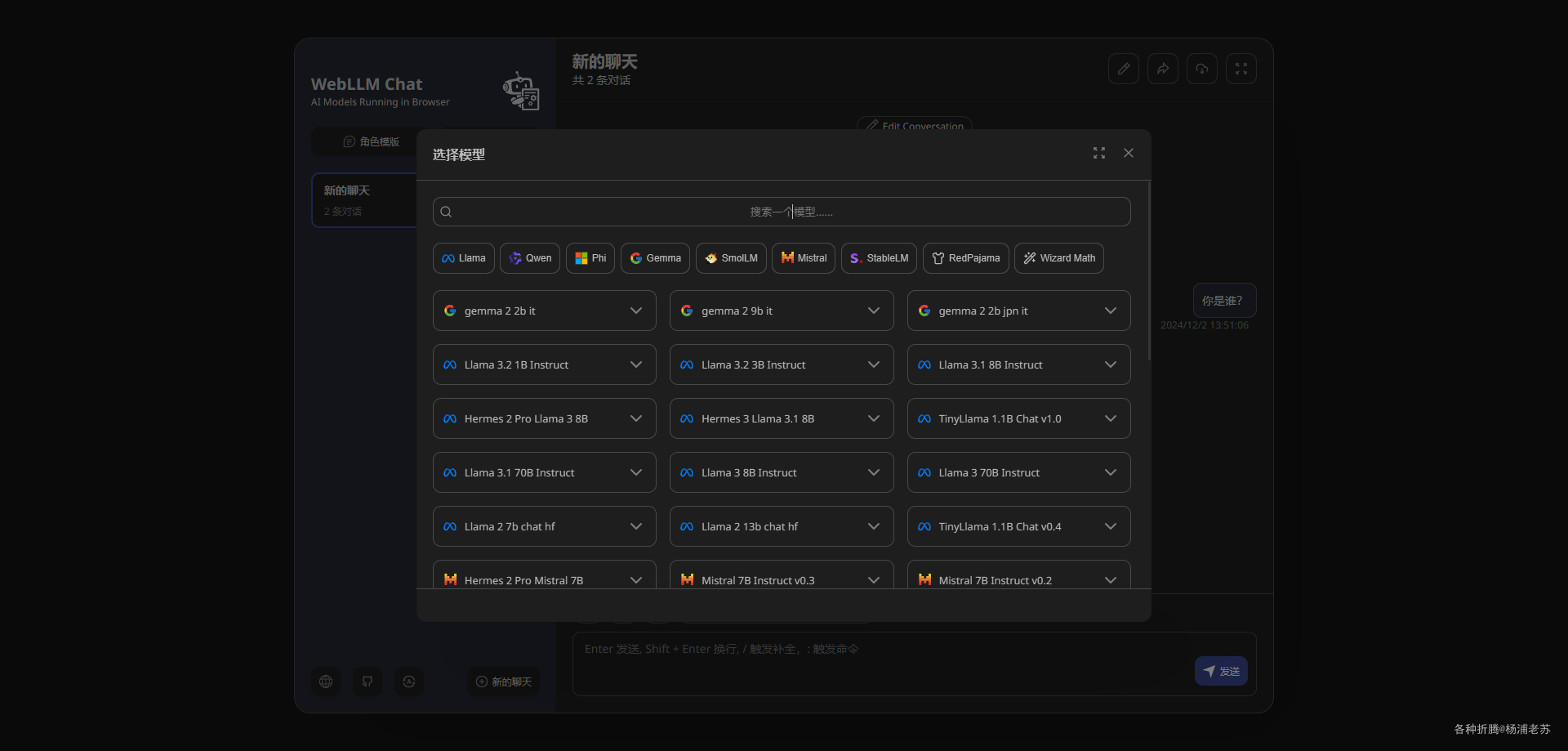Expand the TinyLlama 1.1B Chat v0.4 chevron
The width and height of the screenshot is (1568, 751).
(x=1111, y=526)
